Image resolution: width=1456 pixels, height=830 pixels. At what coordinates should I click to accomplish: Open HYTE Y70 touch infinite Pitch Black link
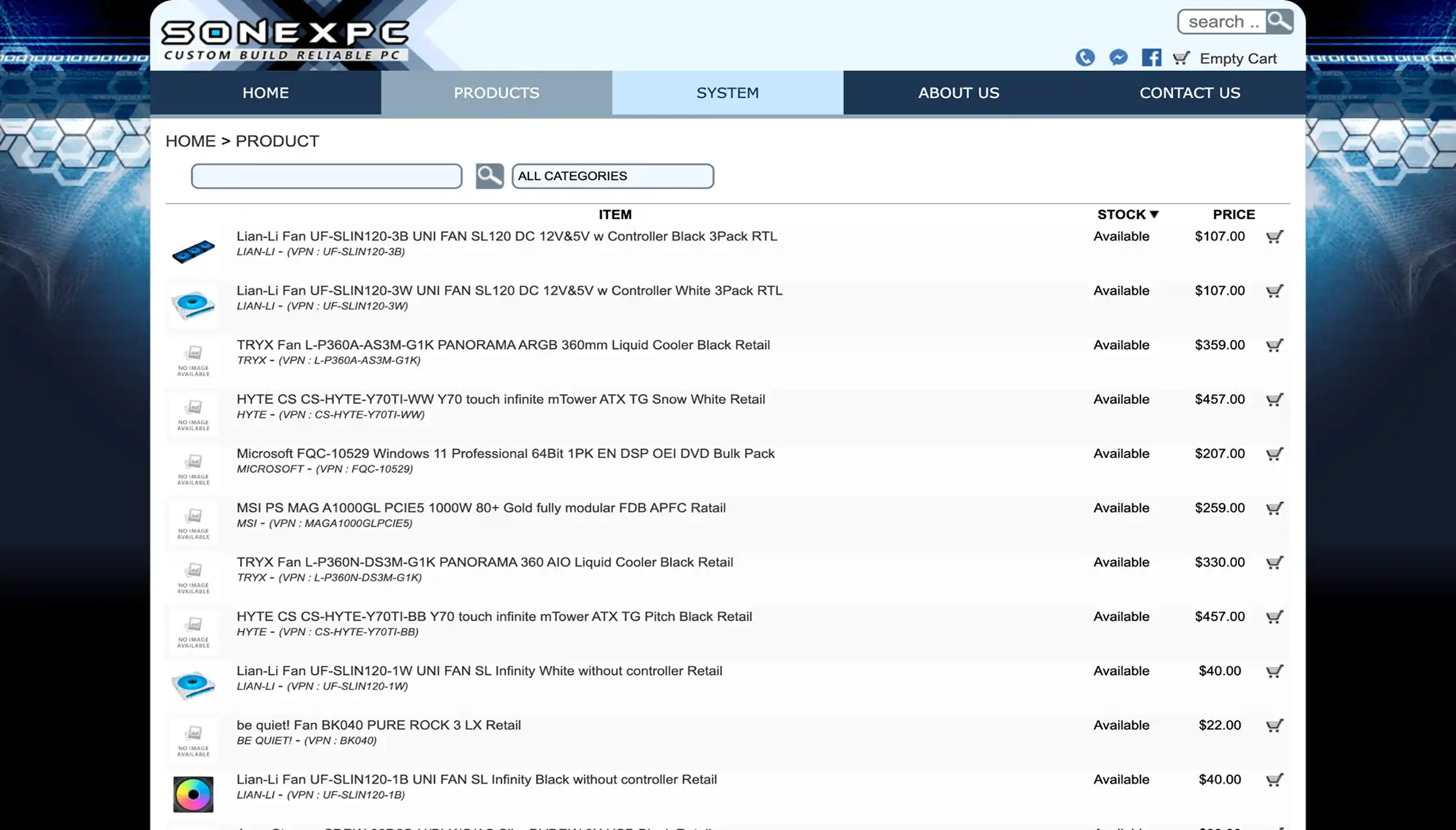coord(494,616)
